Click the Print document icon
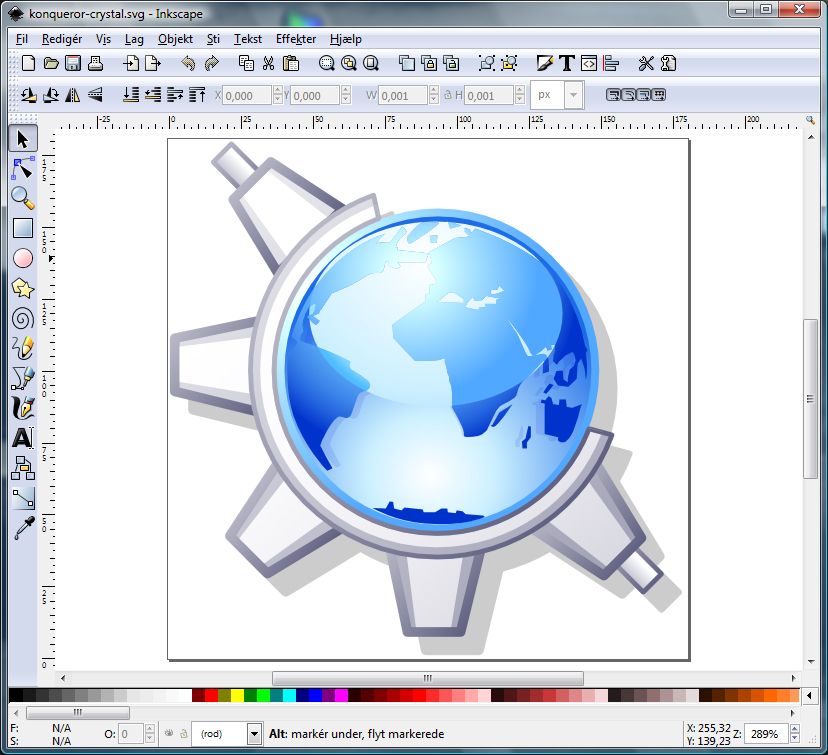The height and width of the screenshot is (755, 828). (x=95, y=64)
